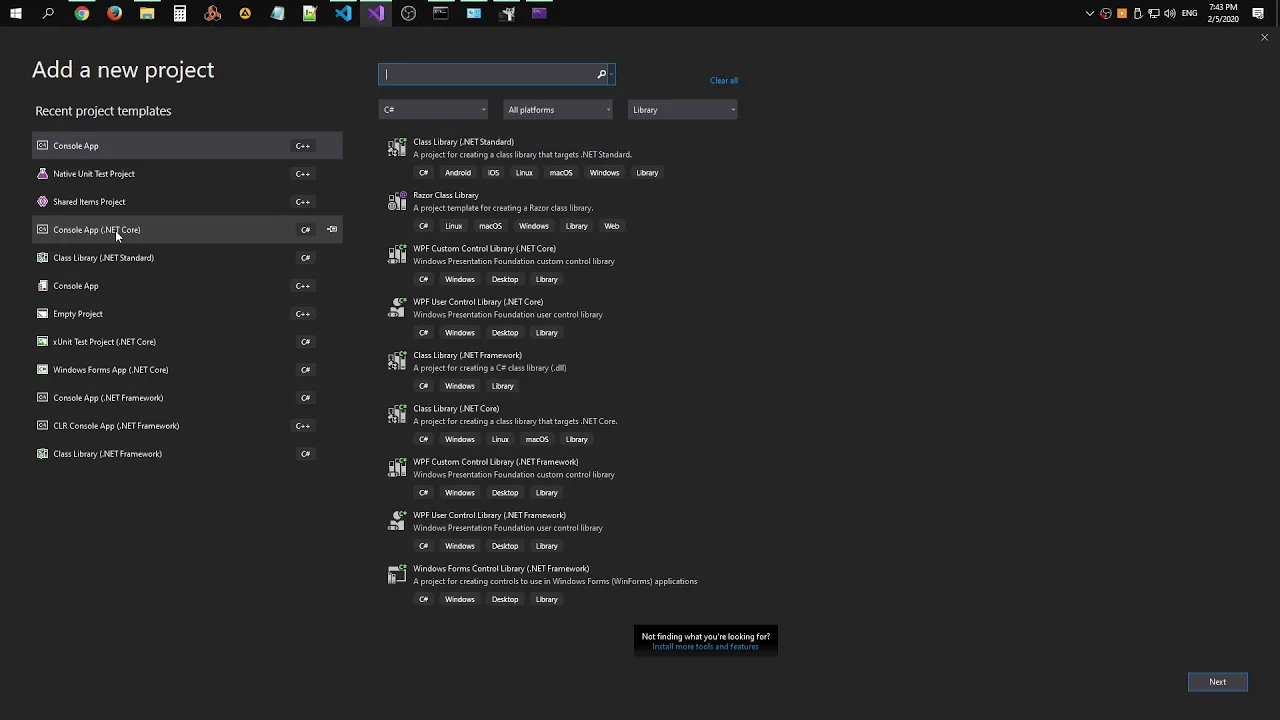Open the Windows Start menu
The image size is (1280, 720).
click(16, 13)
